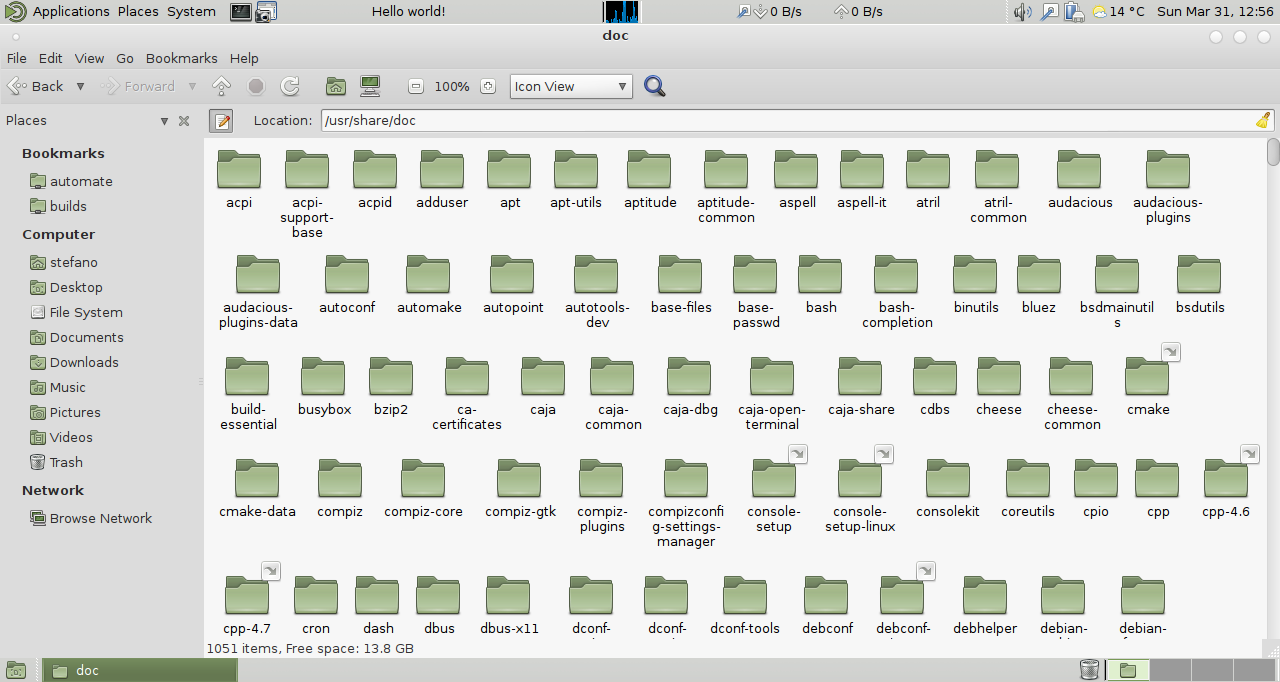Open the Icon View dropdown
The image size is (1280, 682).
tap(570, 86)
